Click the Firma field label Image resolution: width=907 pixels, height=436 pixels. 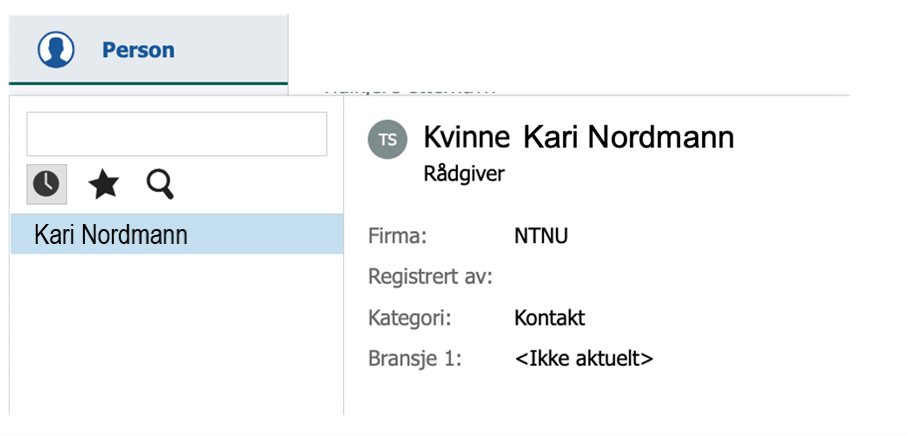(x=397, y=236)
